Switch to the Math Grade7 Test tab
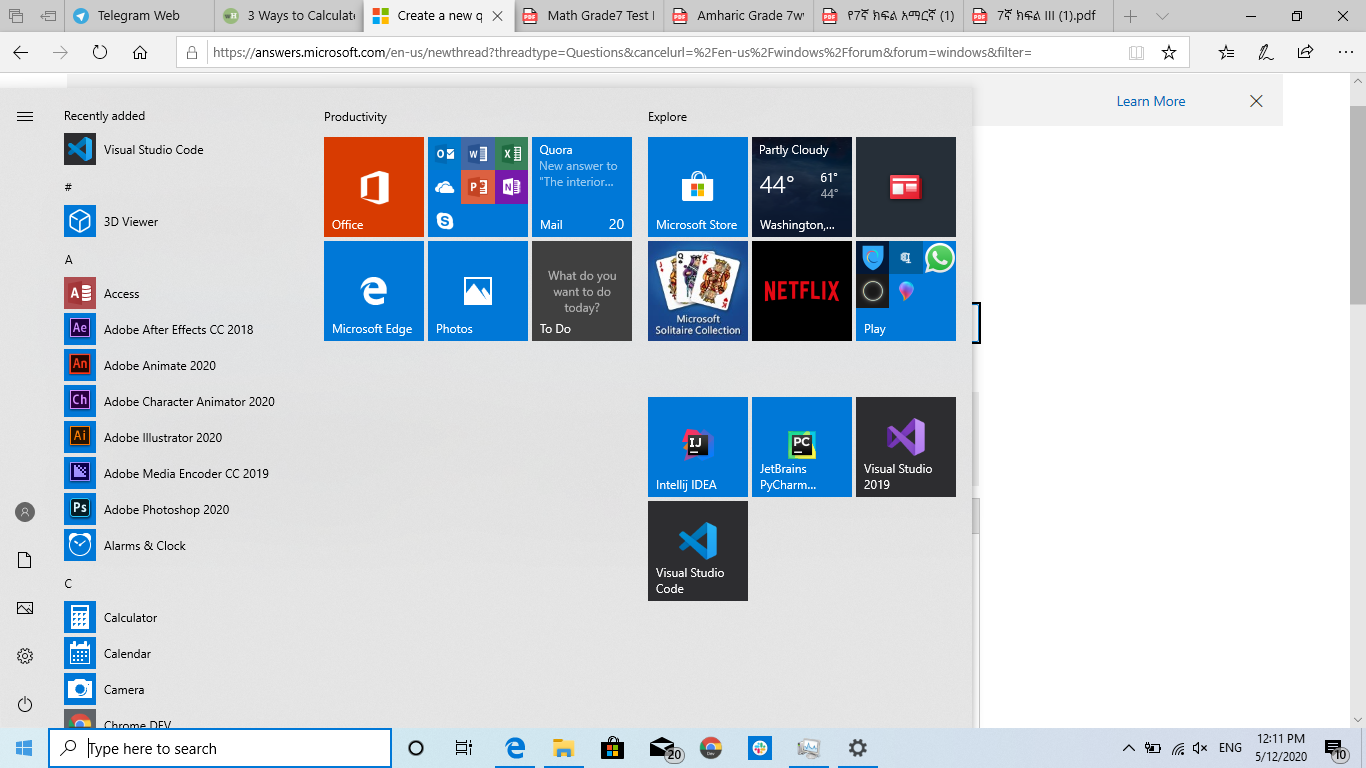This screenshot has width=1366, height=768. pos(589,16)
